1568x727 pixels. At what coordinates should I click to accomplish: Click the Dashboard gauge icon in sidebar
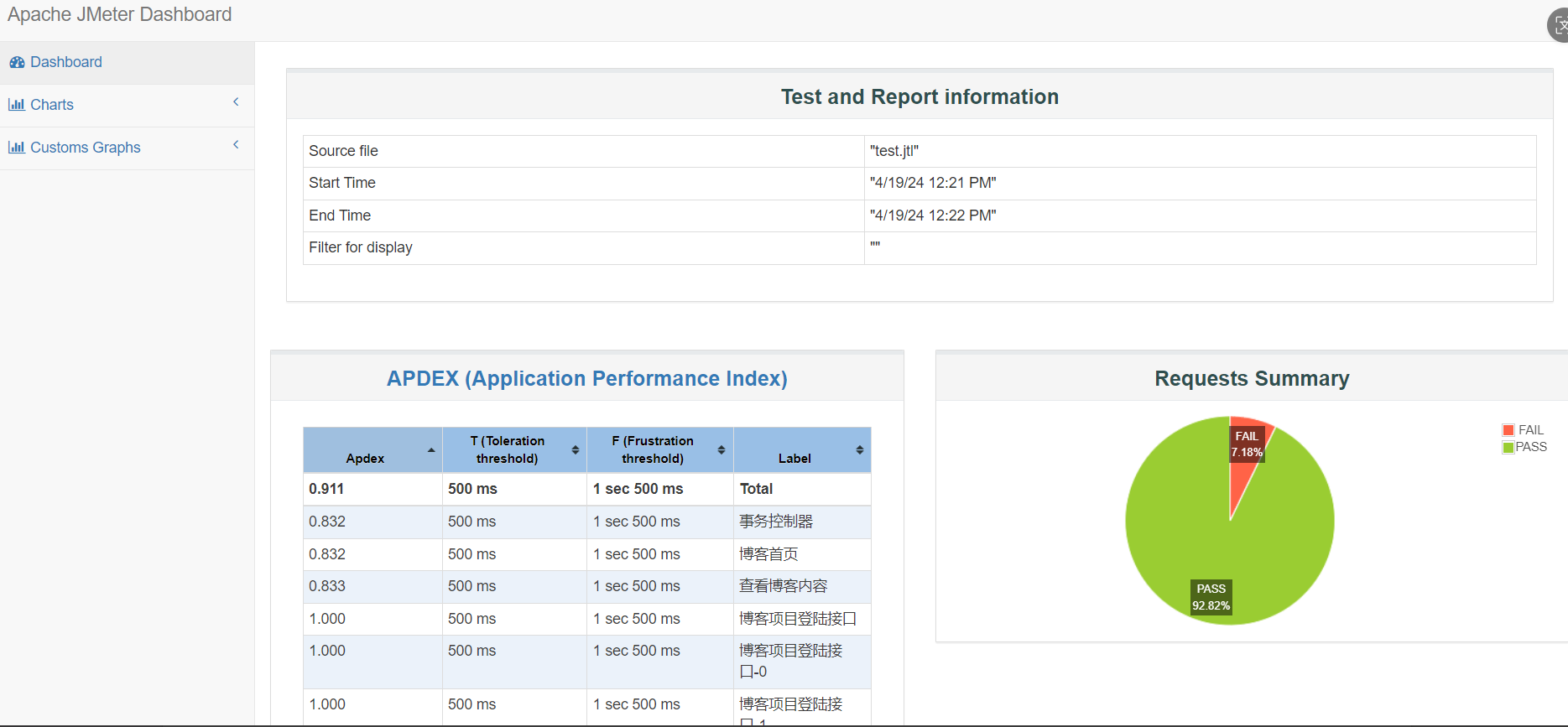click(x=17, y=63)
